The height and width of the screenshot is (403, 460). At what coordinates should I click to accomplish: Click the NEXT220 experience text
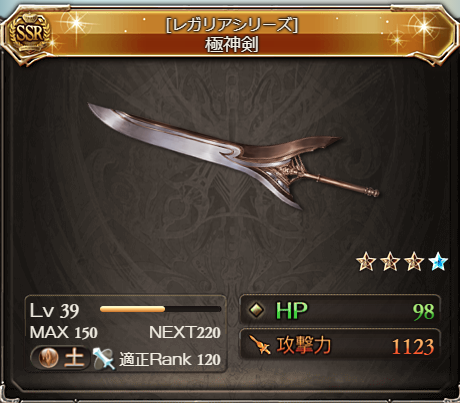tap(185, 332)
